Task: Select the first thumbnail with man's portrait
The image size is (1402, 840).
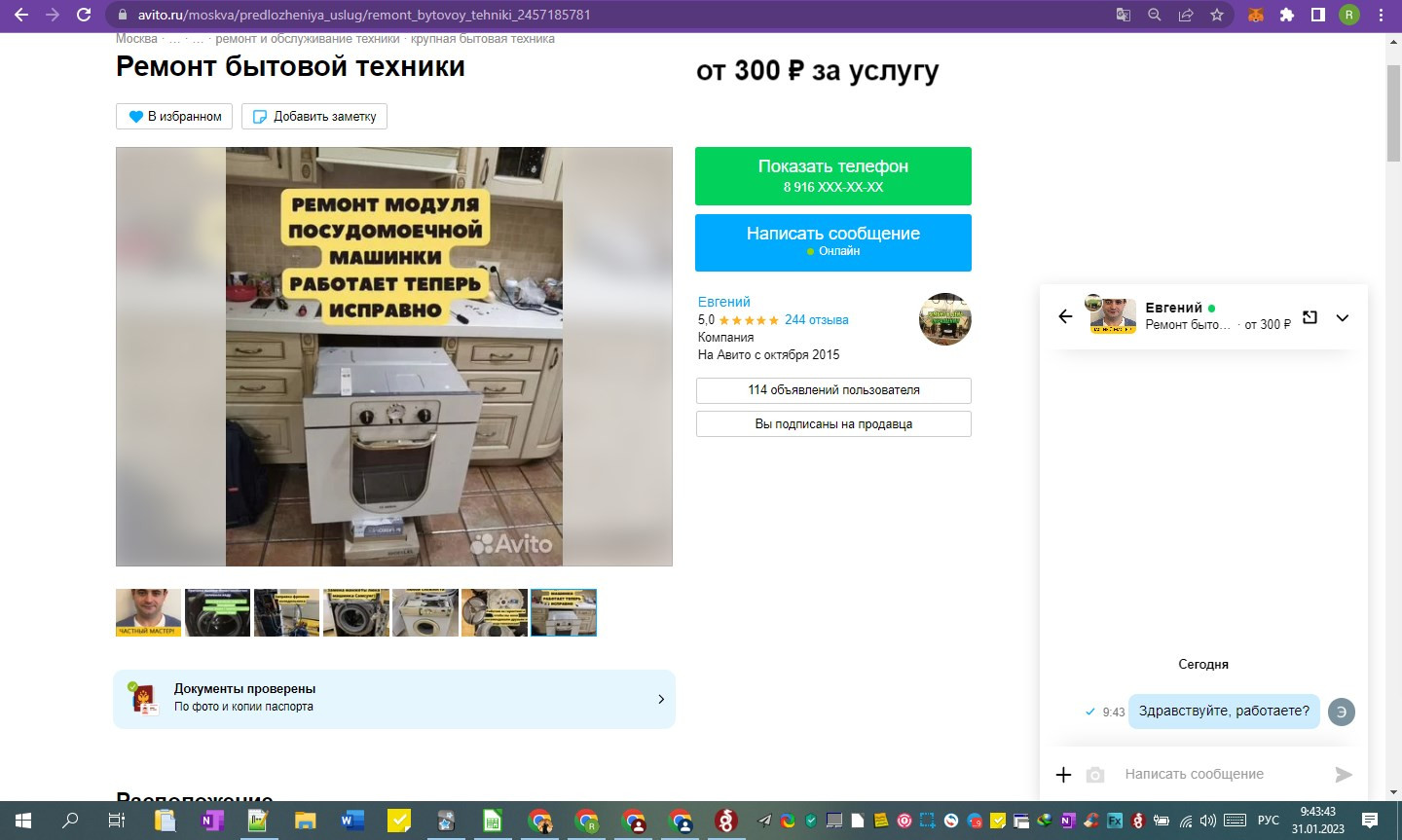Action: (x=148, y=612)
